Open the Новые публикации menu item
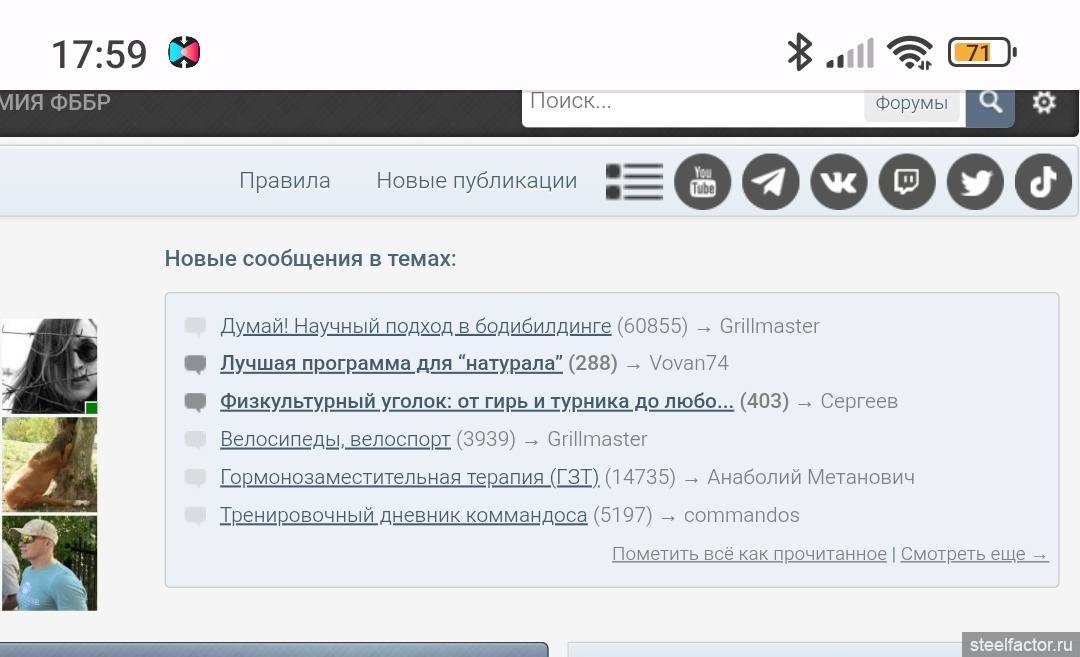 click(476, 181)
